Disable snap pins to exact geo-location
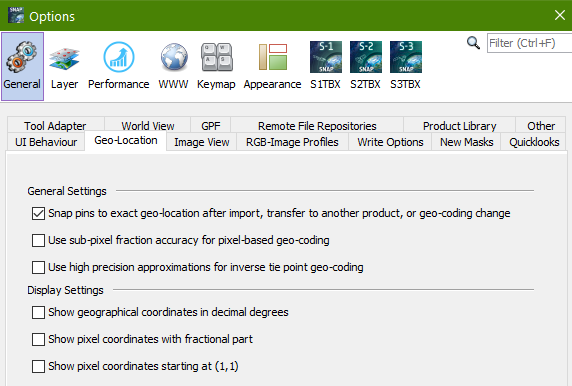Screen dimensions: 572x386 tap(38, 213)
